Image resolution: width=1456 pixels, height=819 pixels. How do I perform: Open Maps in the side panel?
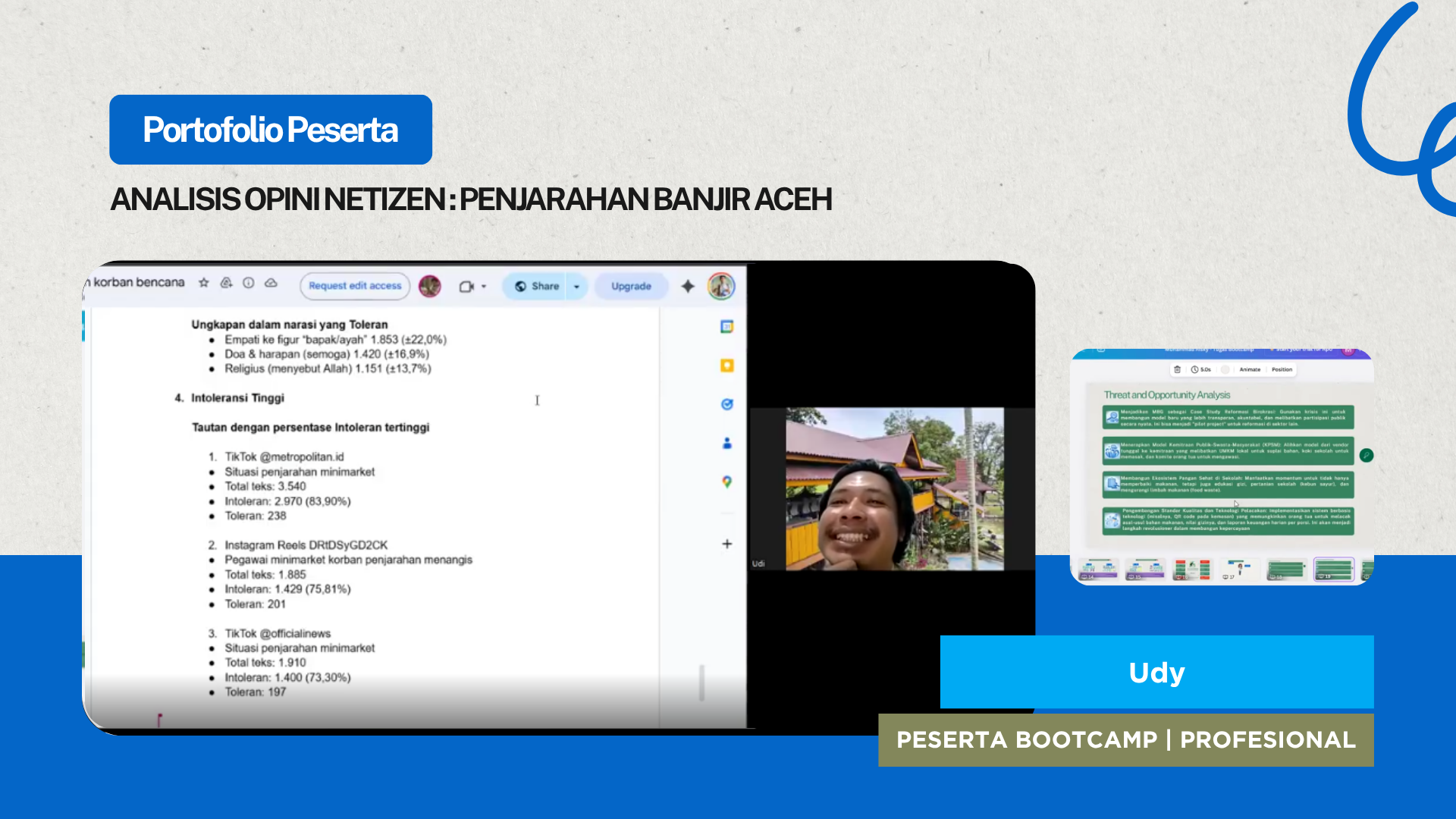(726, 482)
